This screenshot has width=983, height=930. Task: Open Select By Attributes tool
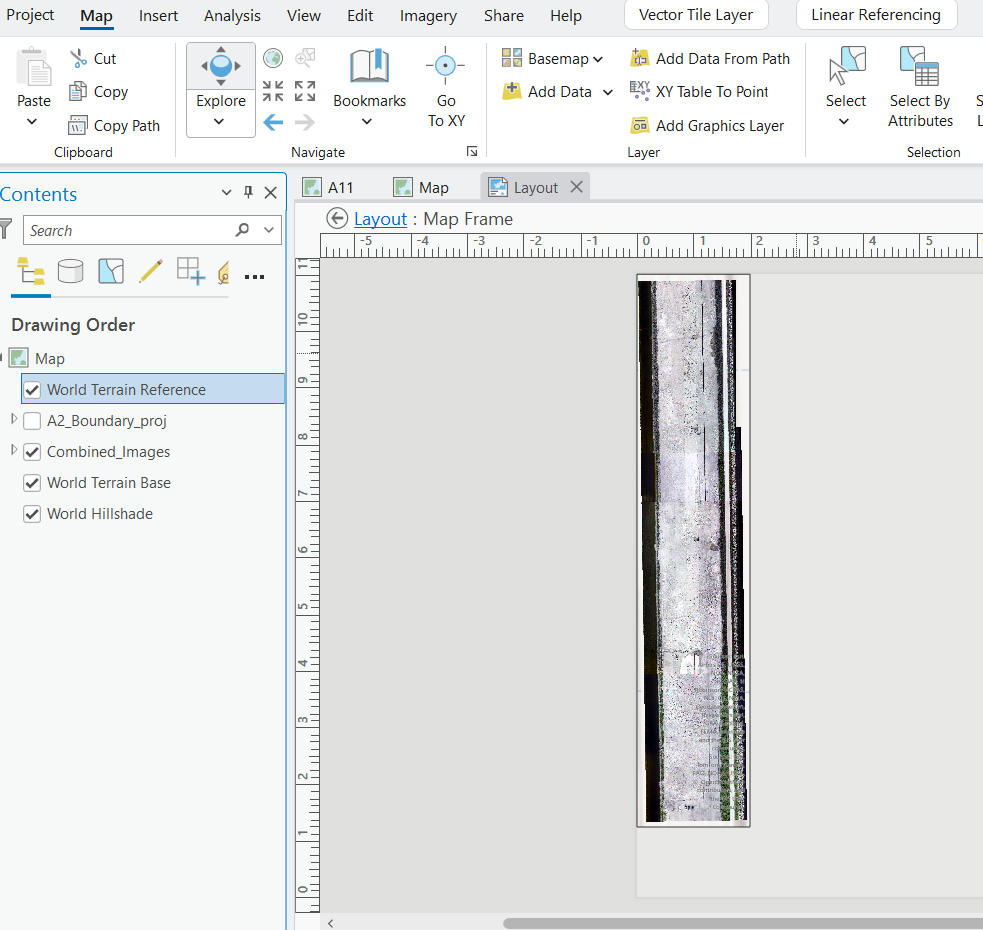click(x=920, y=87)
